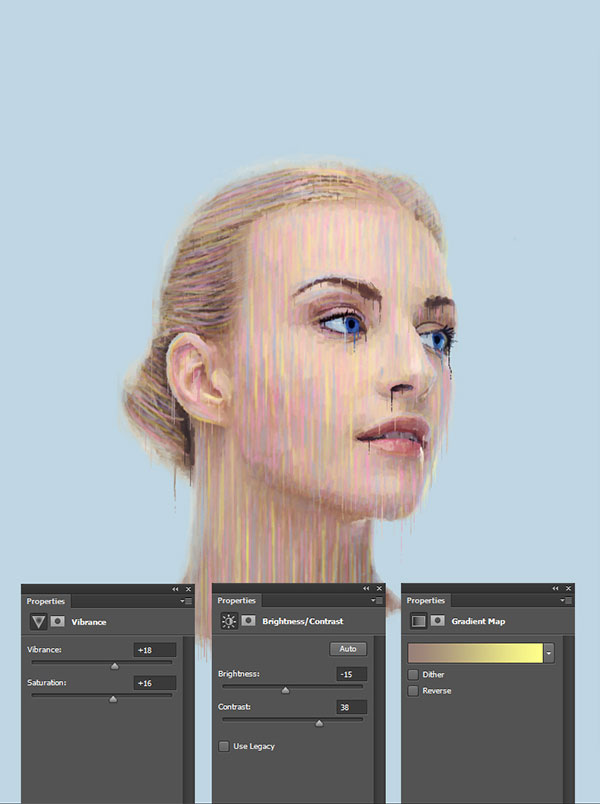The height and width of the screenshot is (804, 600).
Task: Click the 'Brightness:' slider label
Action: [x=238, y=674]
